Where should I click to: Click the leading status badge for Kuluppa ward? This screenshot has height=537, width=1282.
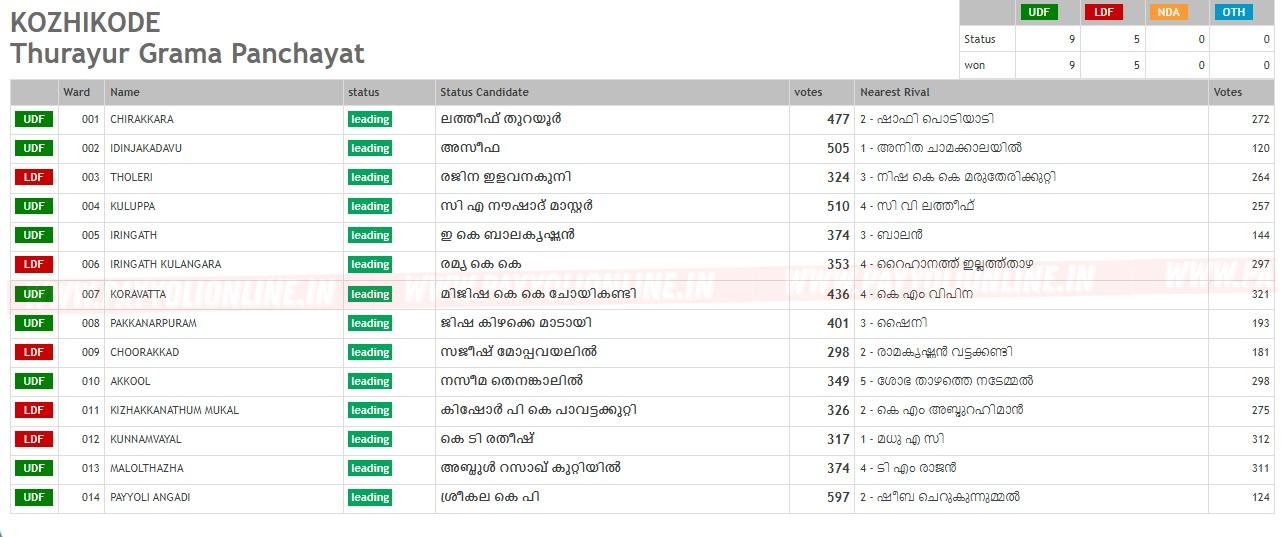(370, 206)
